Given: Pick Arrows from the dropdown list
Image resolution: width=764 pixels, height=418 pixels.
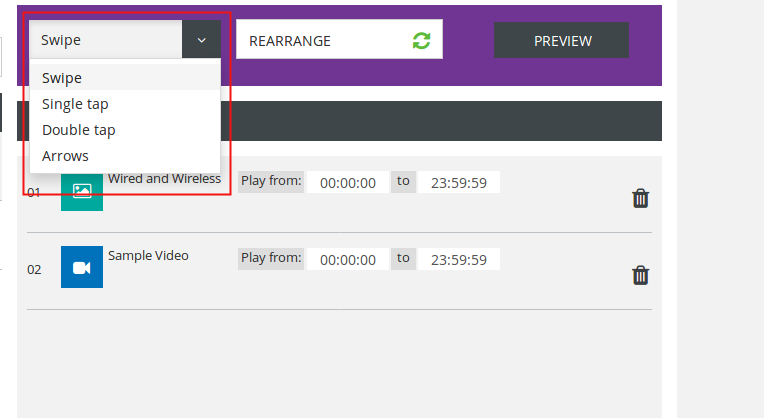Looking at the screenshot, I should click(x=125, y=156).
